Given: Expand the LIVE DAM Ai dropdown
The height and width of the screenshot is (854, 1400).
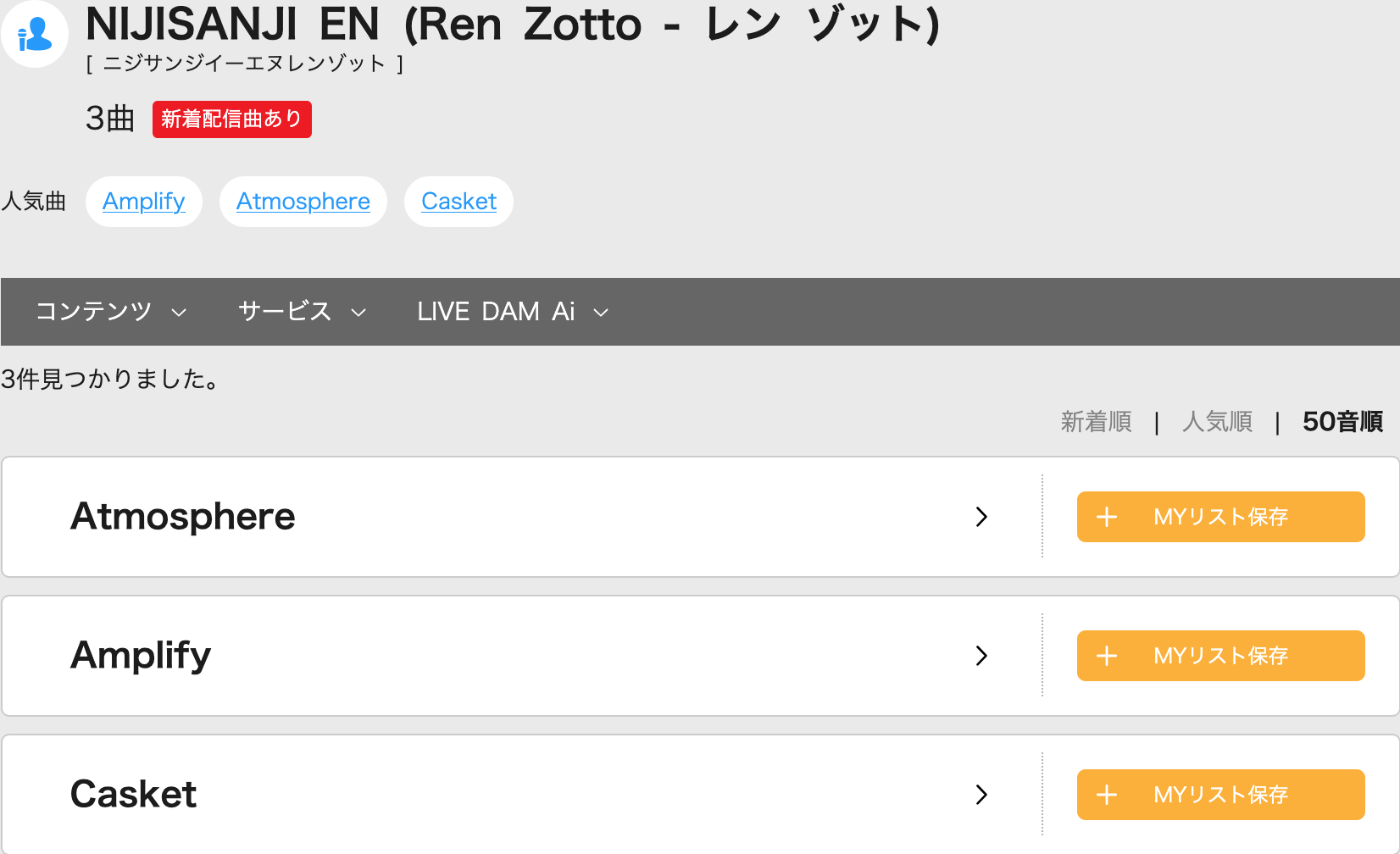Looking at the screenshot, I should pyautogui.click(x=513, y=312).
